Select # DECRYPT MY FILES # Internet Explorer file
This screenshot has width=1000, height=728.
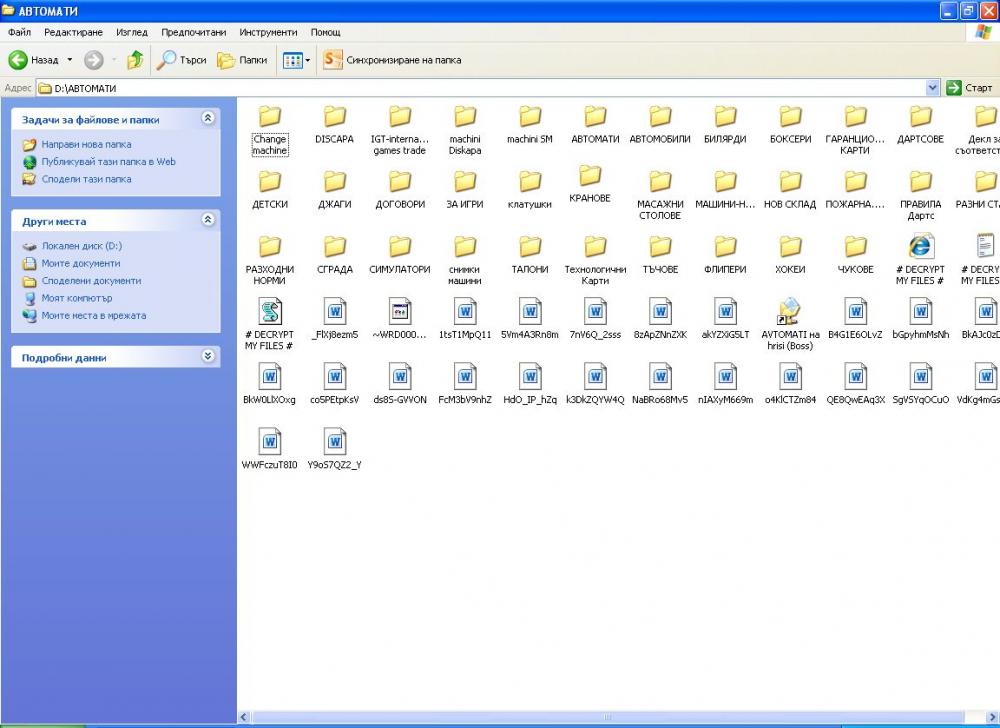tap(920, 261)
